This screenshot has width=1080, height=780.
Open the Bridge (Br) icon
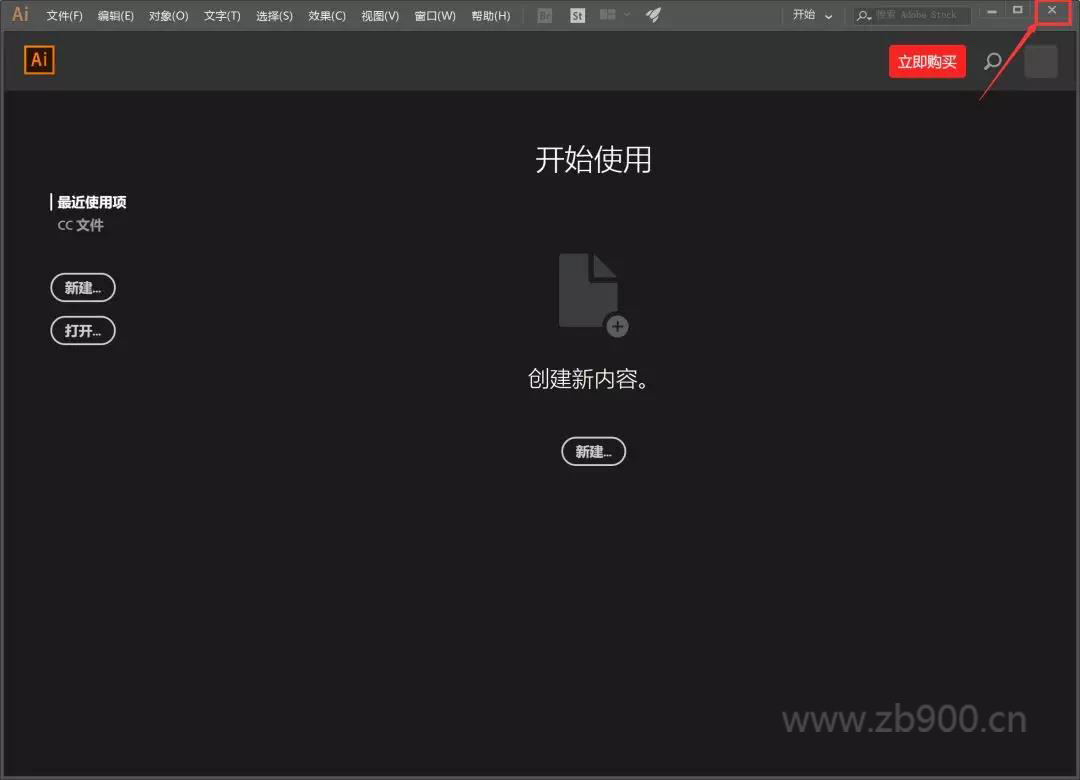coord(545,15)
